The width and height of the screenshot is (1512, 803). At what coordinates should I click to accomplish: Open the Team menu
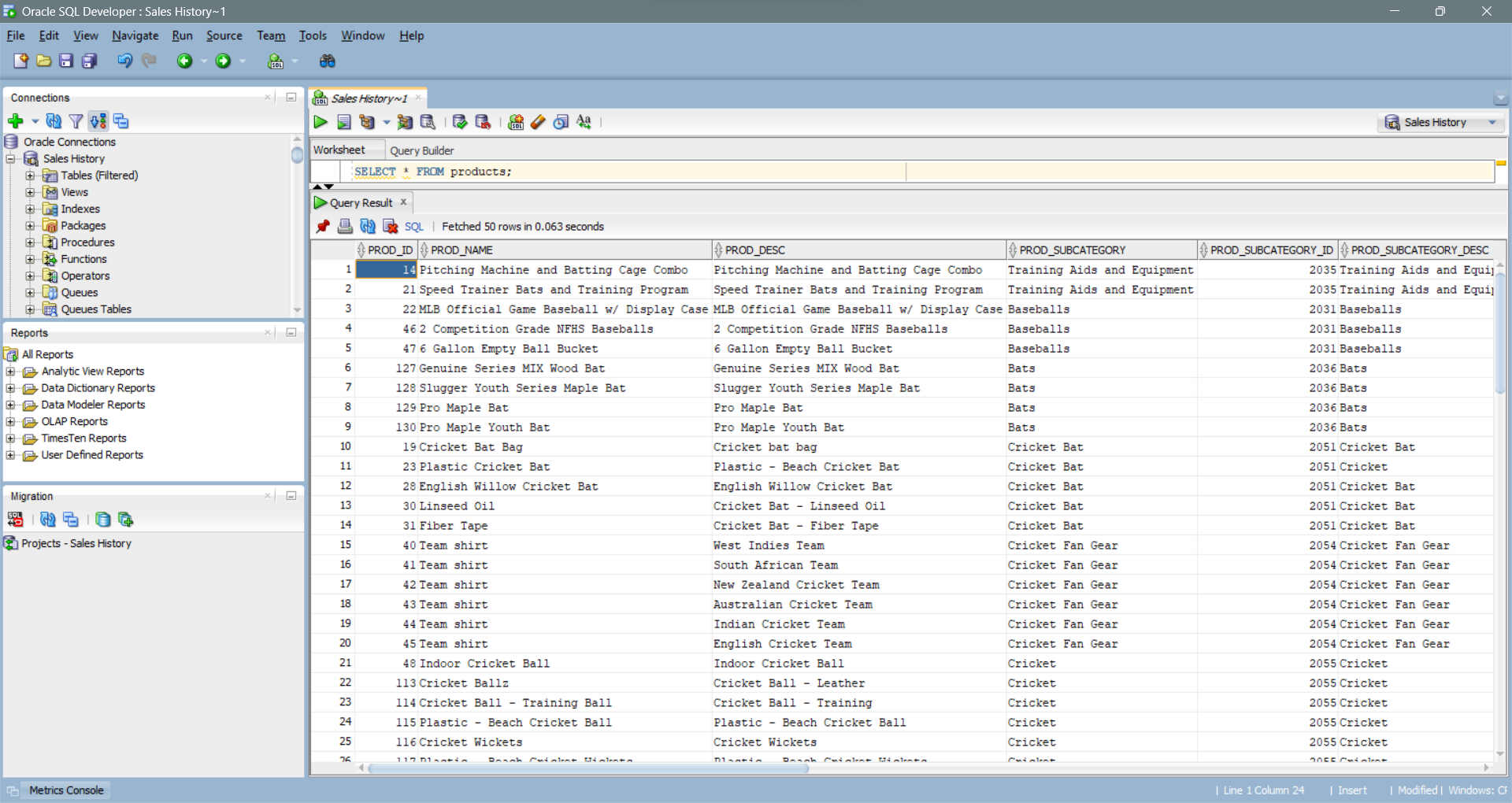click(271, 35)
